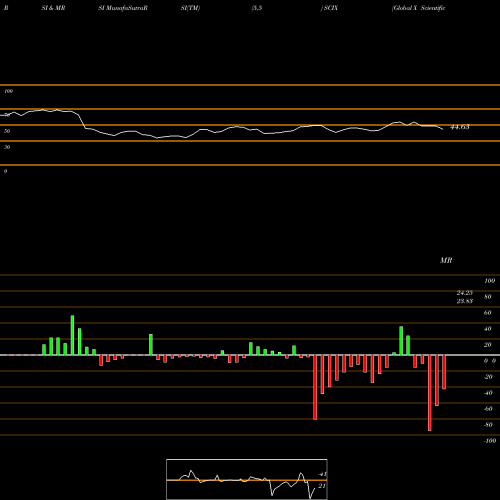Click the RSI axis label 50
The image size is (500, 500).
[7, 131]
